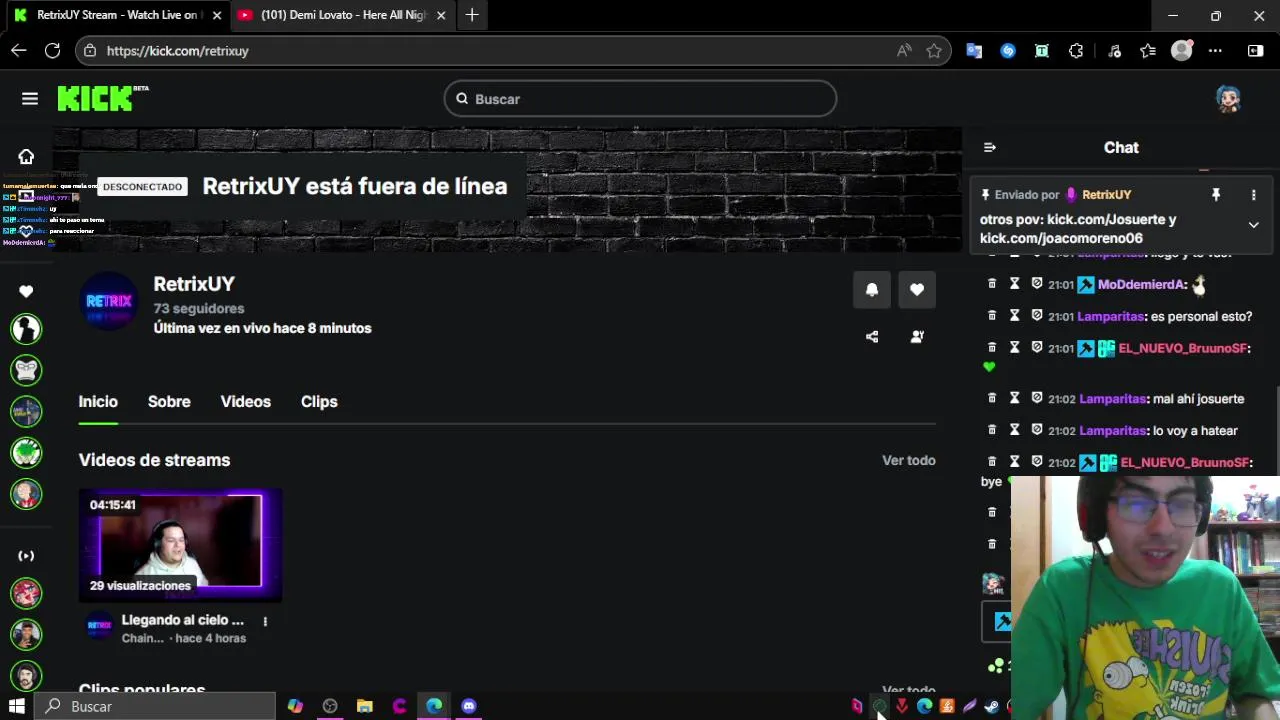1280x720 pixels.
Task: Go to Kick home via logo
Action: pos(102,97)
